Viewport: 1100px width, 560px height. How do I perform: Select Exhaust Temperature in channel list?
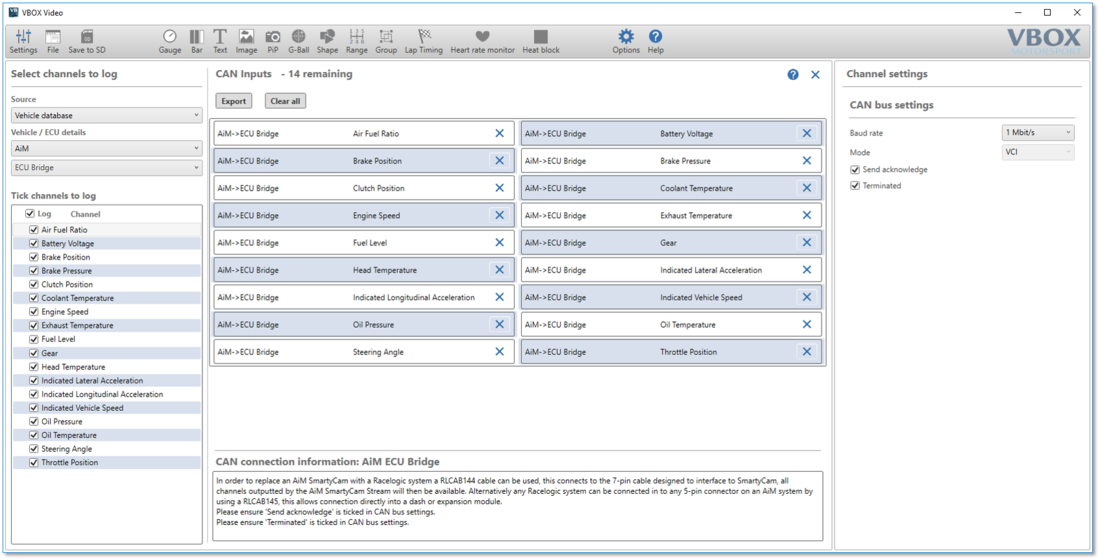click(x=107, y=326)
